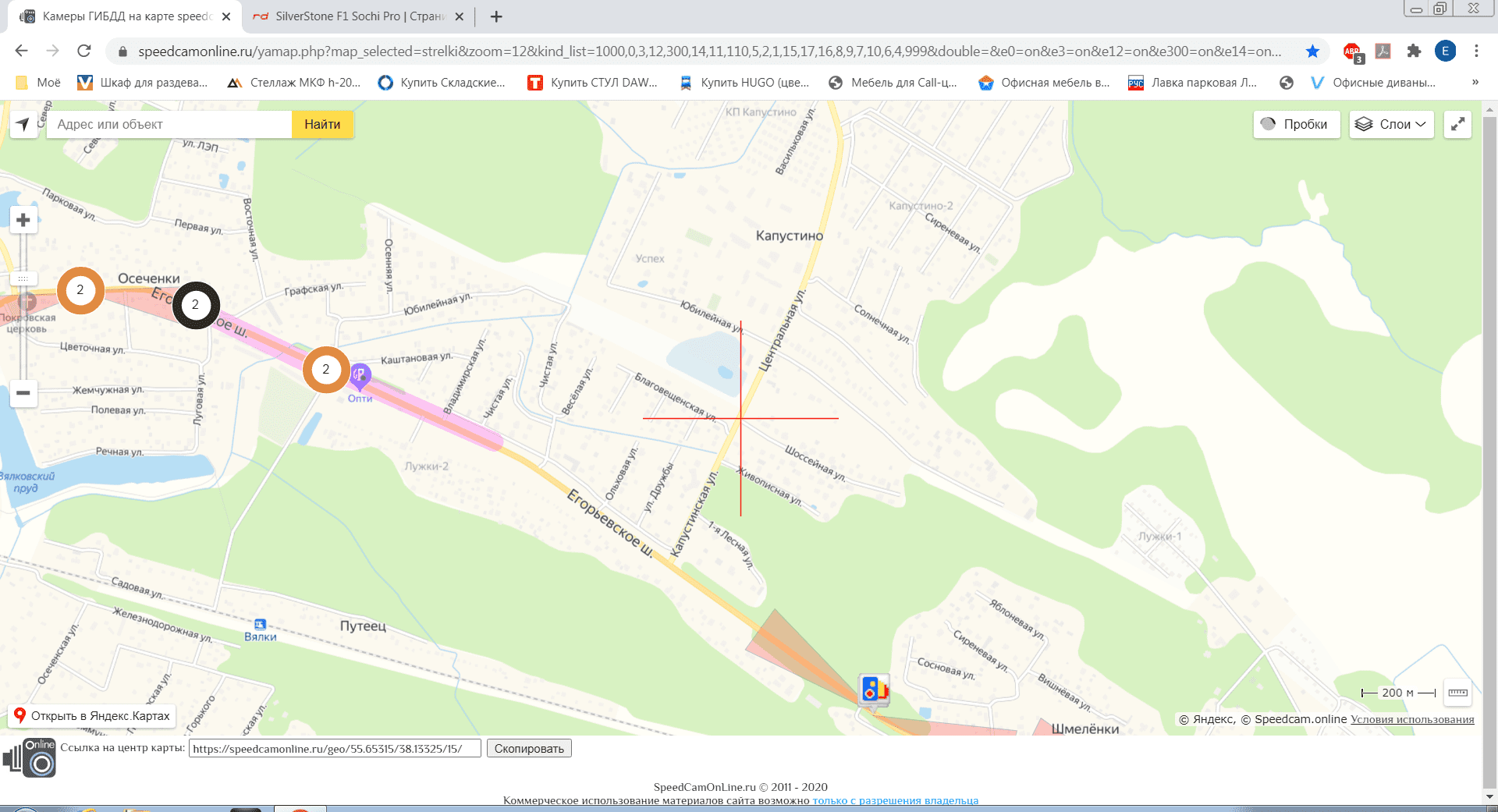Click the purple Опти fuel station pin
The height and width of the screenshot is (812, 1498).
click(360, 376)
